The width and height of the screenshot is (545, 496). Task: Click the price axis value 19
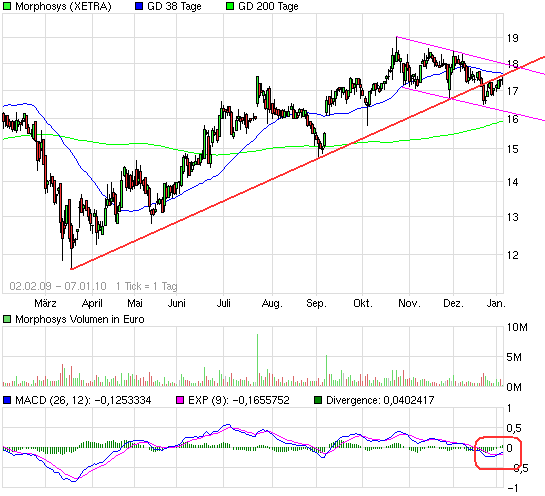click(513, 38)
